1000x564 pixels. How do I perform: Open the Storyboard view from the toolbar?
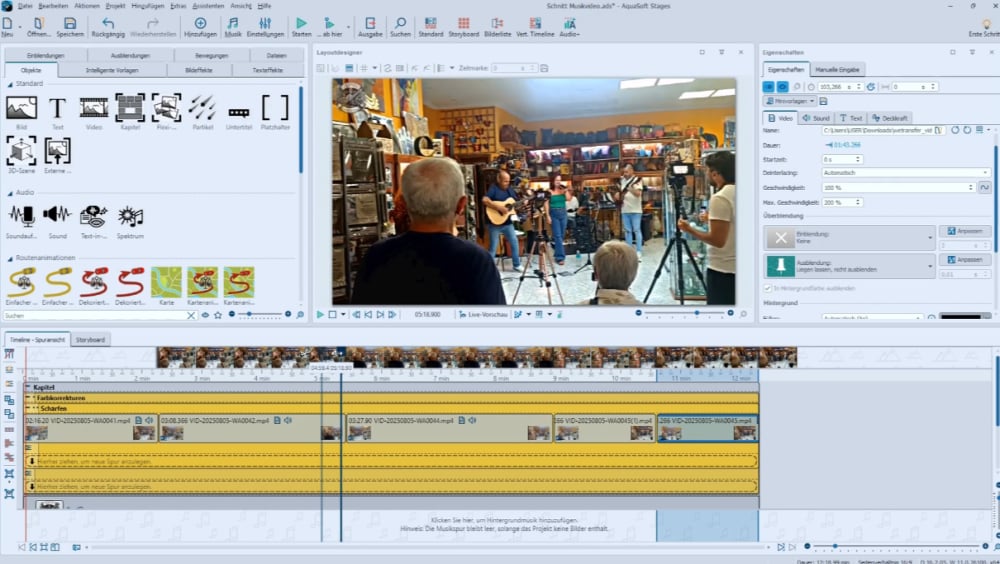[463, 27]
